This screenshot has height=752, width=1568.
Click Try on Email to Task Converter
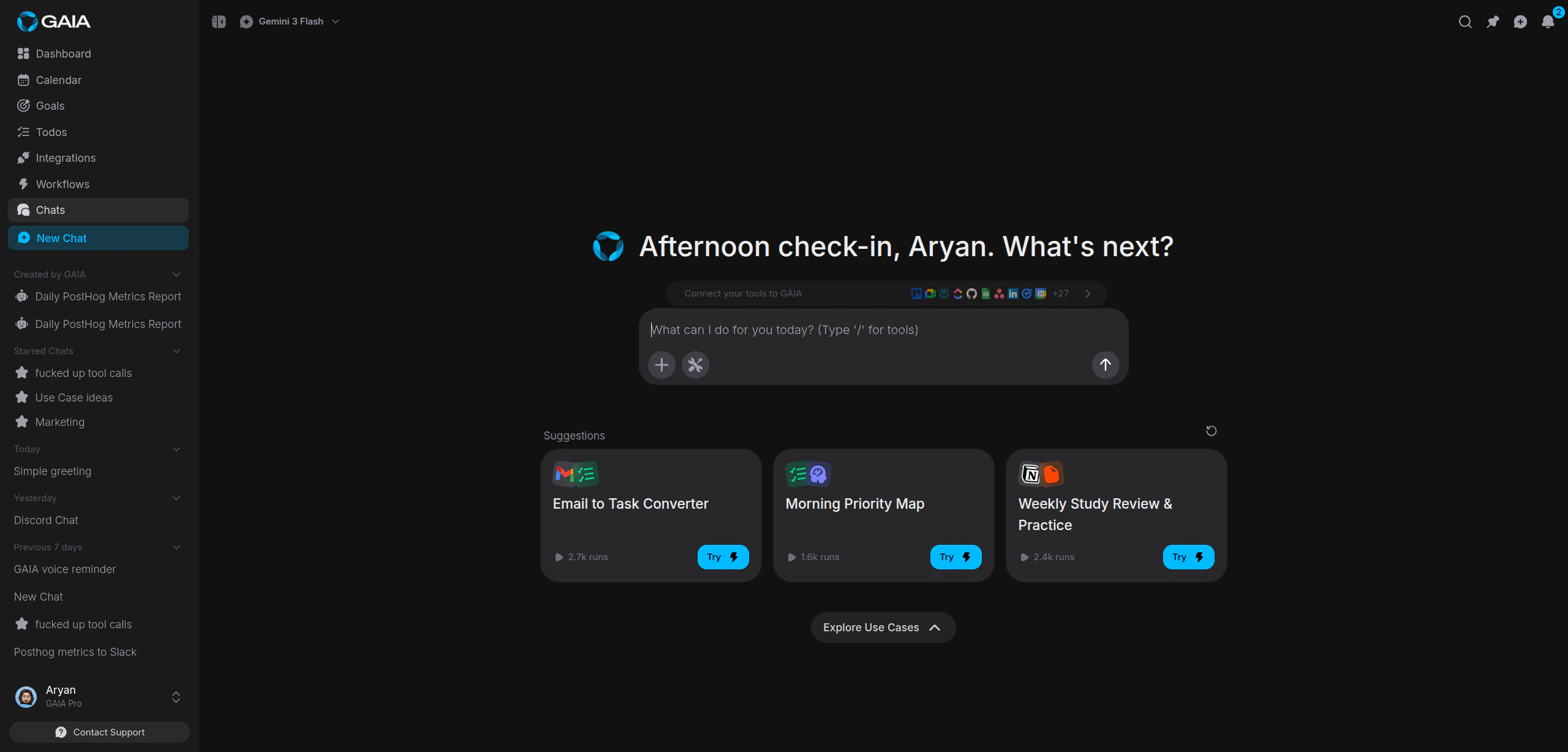tap(722, 556)
